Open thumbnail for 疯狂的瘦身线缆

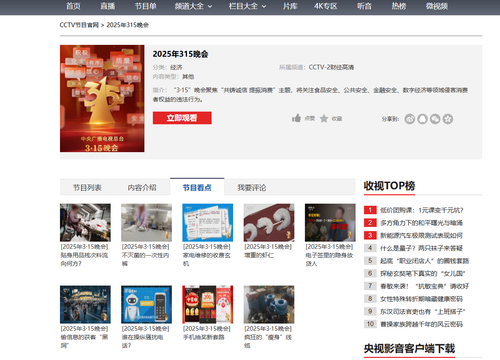pos(269,304)
